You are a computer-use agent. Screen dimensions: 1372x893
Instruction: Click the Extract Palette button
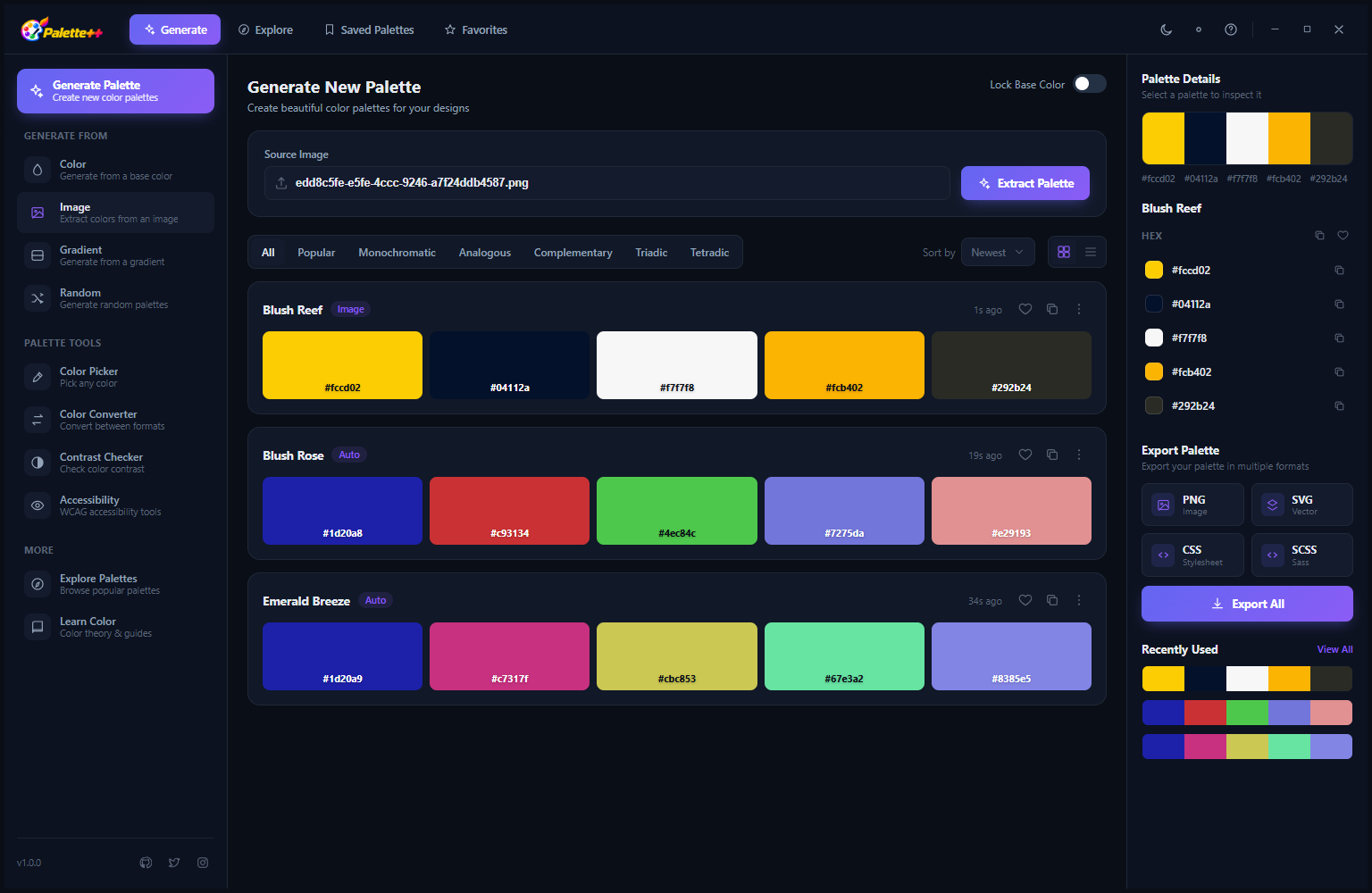1025,183
